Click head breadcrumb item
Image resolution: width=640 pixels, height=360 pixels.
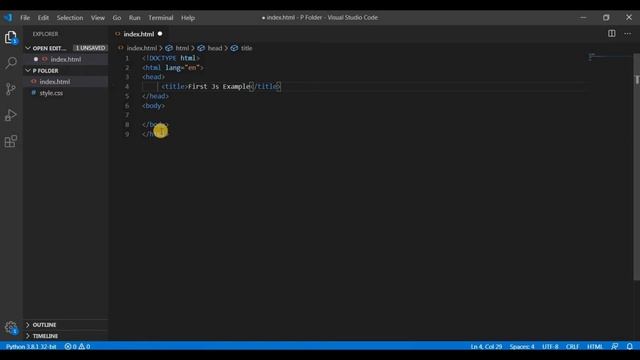tap(215, 48)
